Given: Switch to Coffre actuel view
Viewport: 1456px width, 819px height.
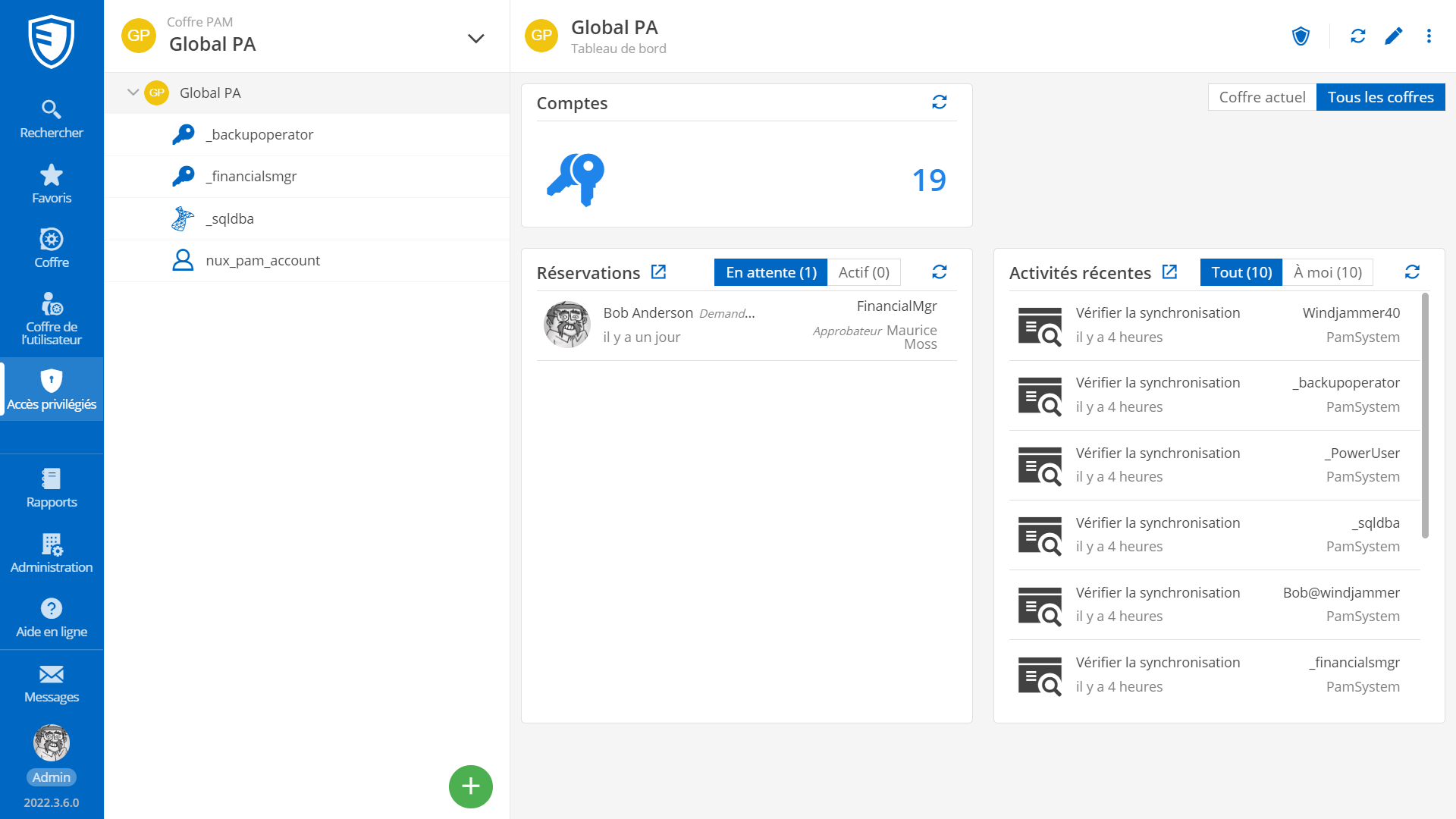Looking at the screenshot, I should (x=1261, y=97).
